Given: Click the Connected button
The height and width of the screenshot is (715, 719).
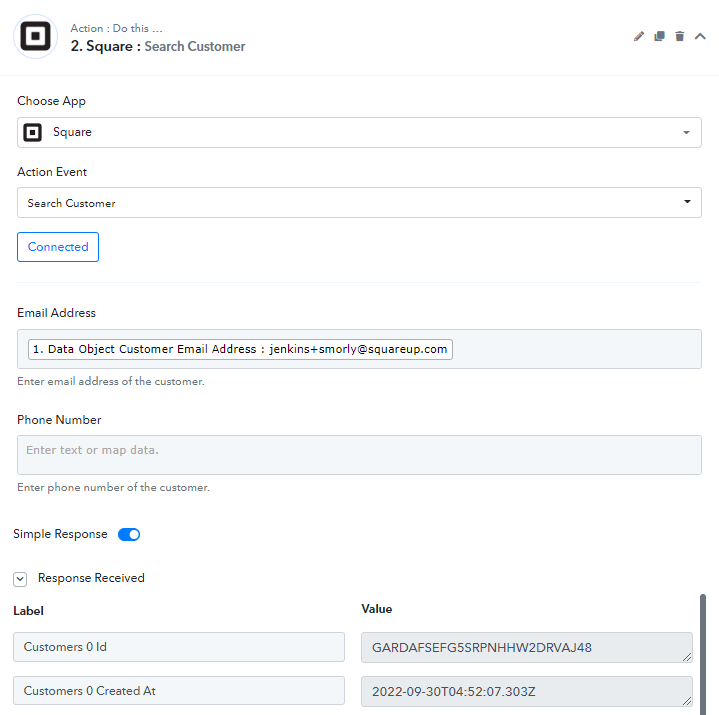Looking at the screenshot, I should [x=58, y=247].
